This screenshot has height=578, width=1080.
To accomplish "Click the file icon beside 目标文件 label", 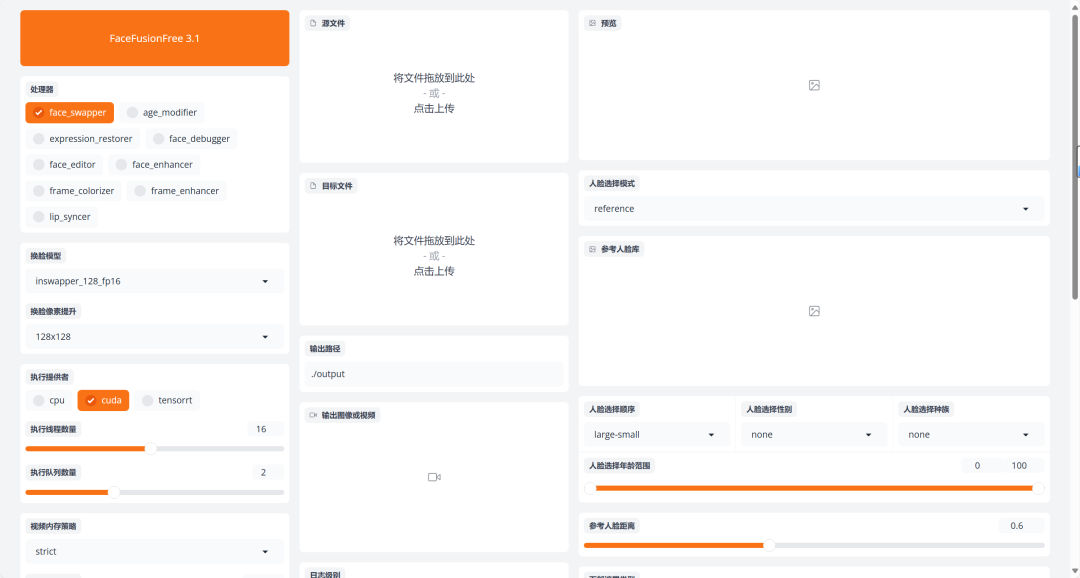I will tap(313, 186).
